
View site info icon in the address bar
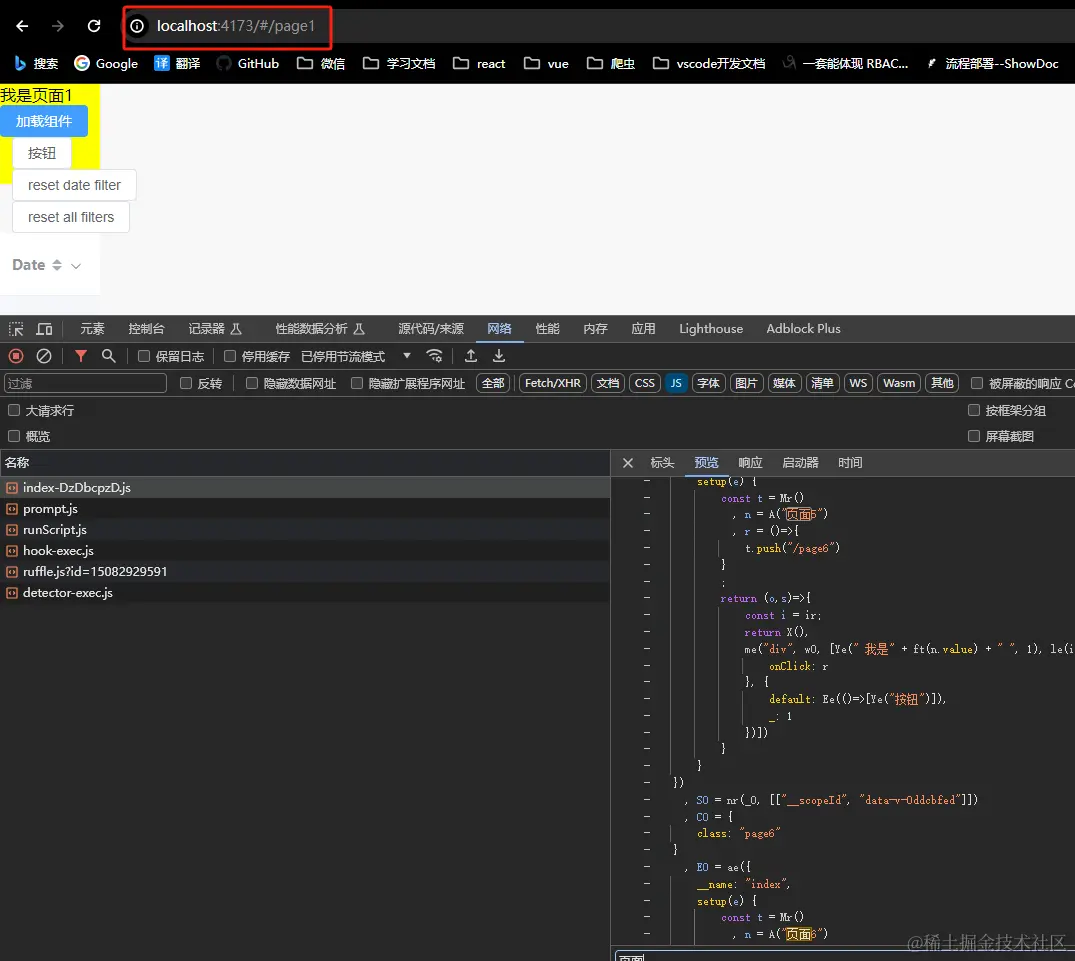tap(137, 26)
